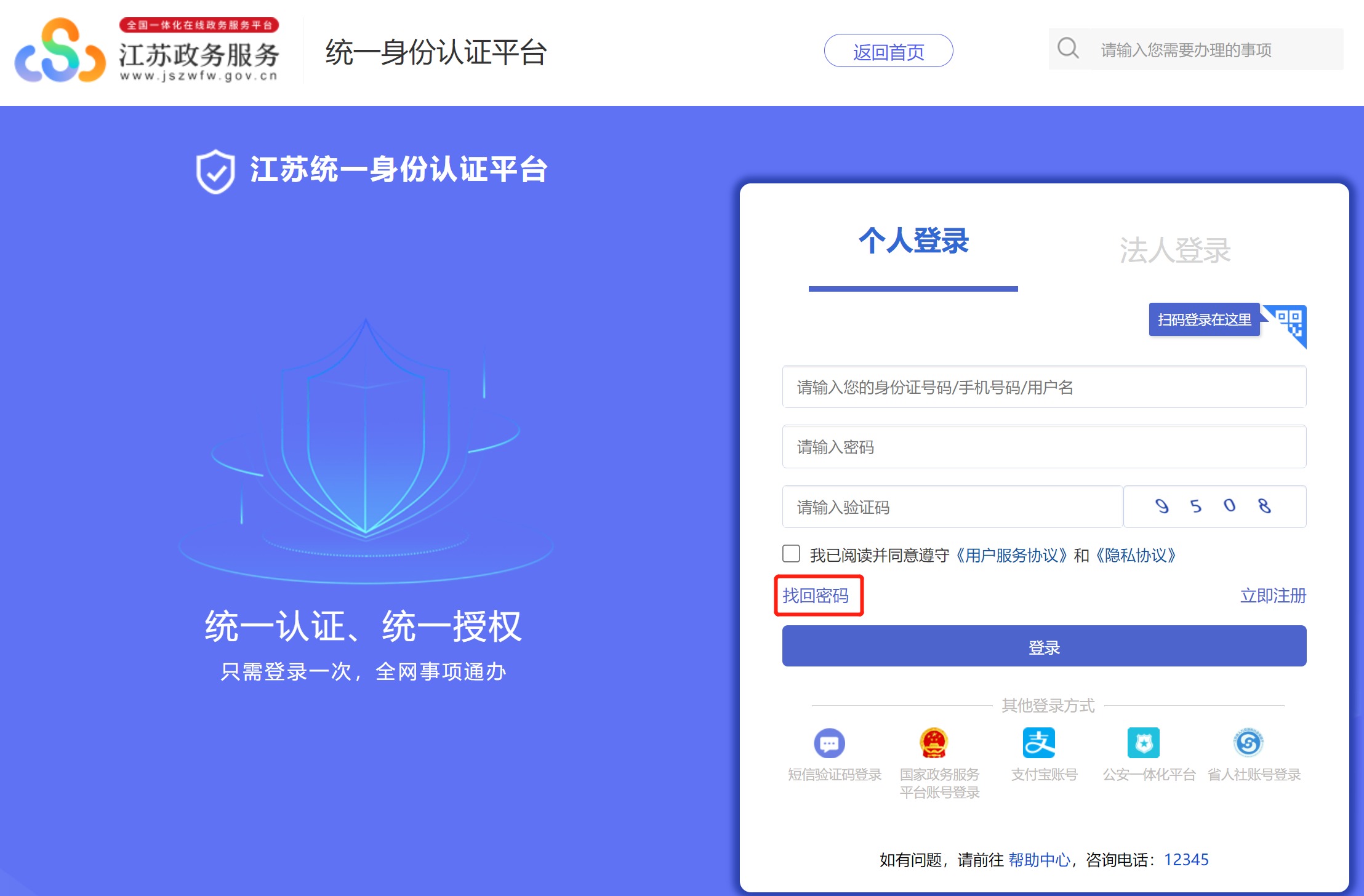Open the 用户服务协议 link

coord(1011,556)
